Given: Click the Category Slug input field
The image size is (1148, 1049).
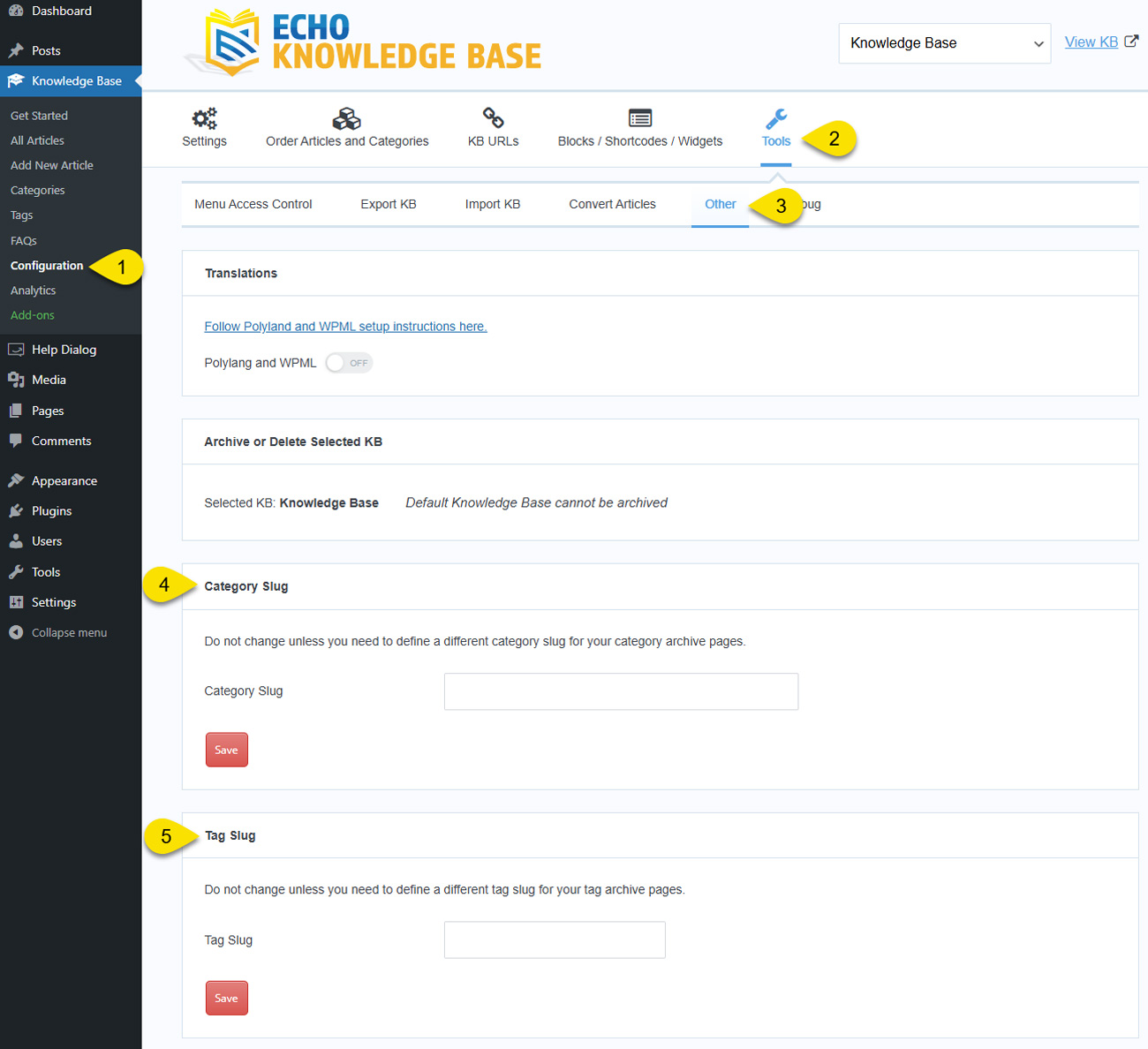Looking at the screenshot, I should coord(622,691).
